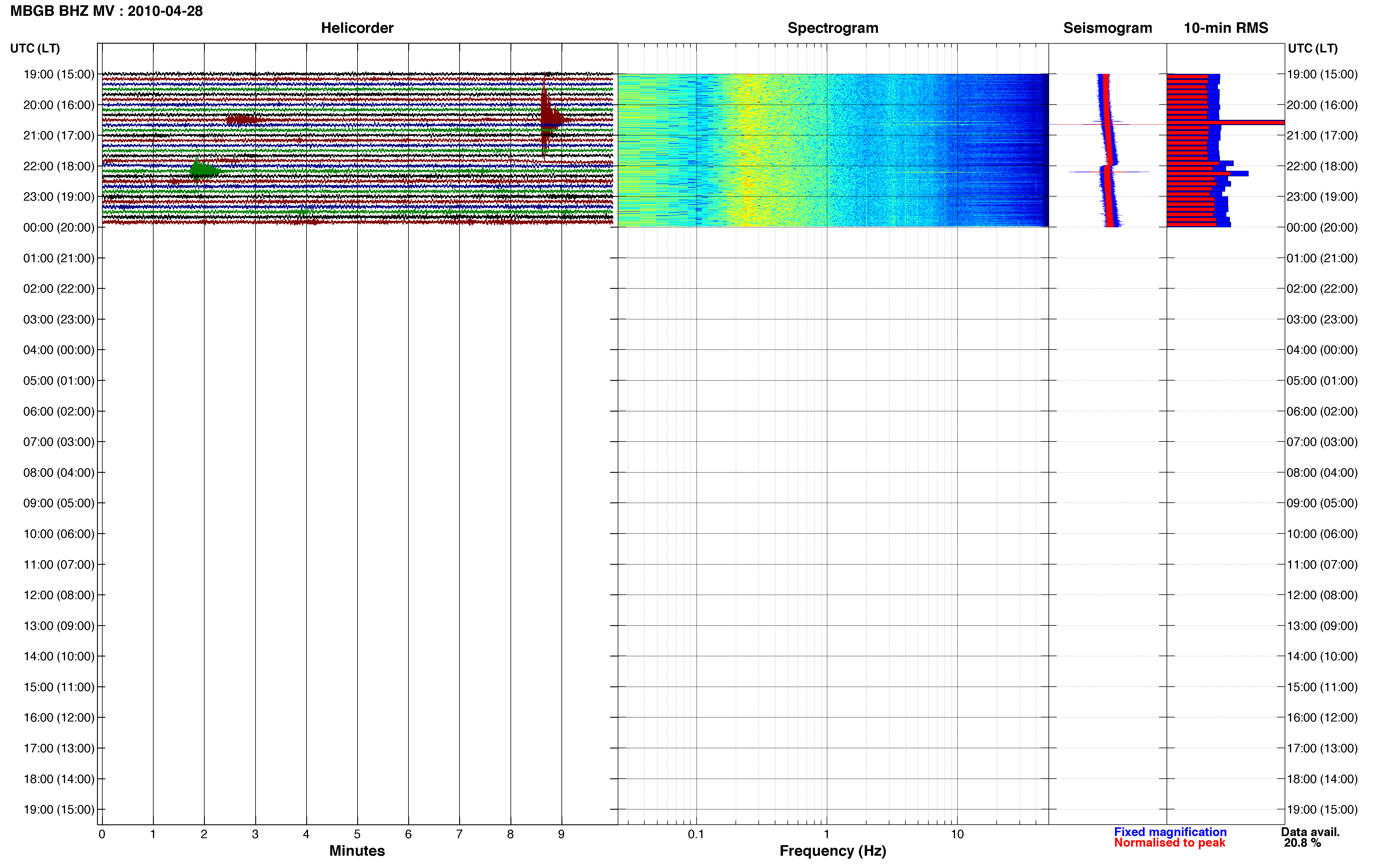This screenshot has height=868, width=1389.
Task: Click the left 22:00 (18:00) time label
Action: pyautogui.click(x=59, y=166)
